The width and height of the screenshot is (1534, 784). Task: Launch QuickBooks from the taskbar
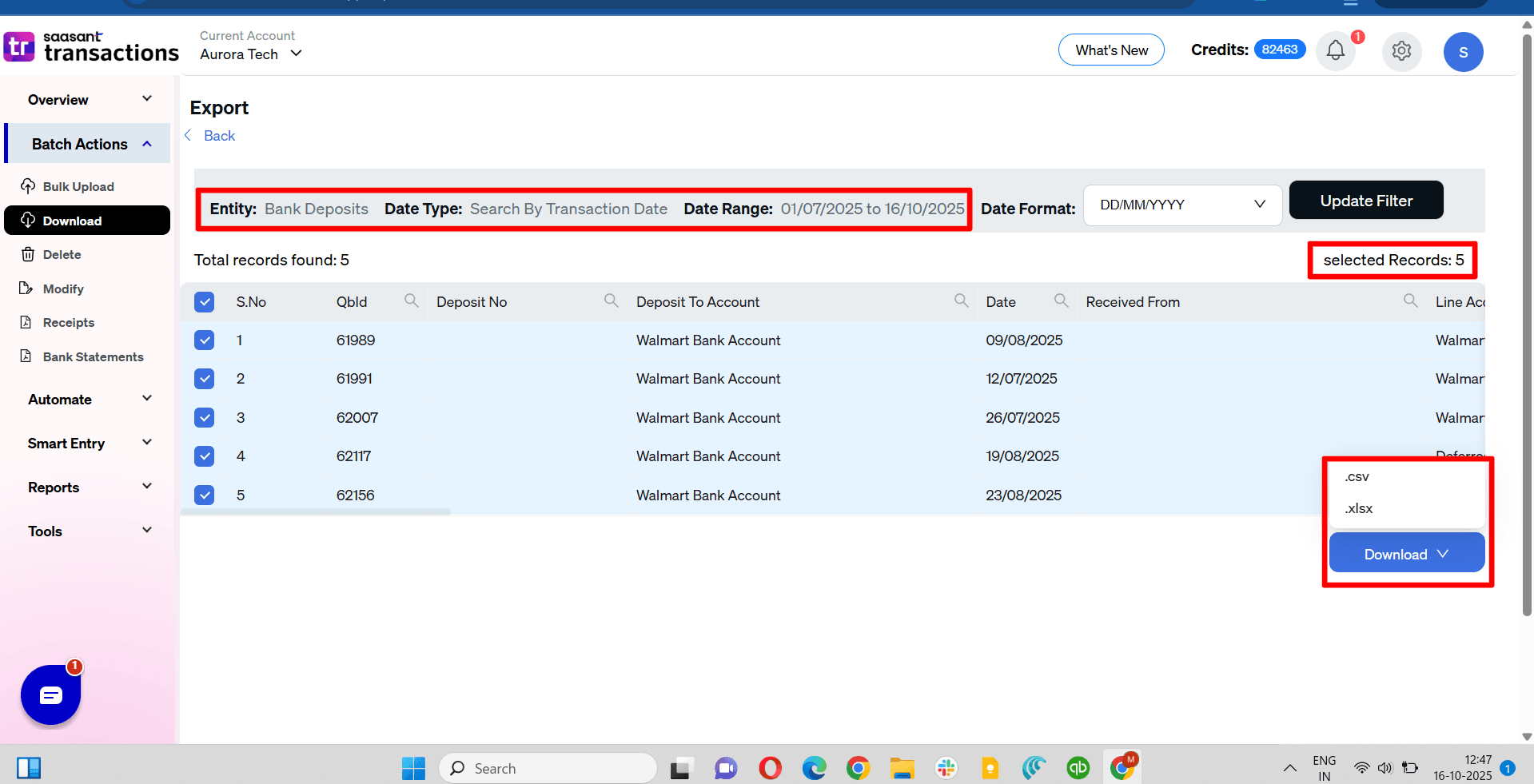click(x=1078, y=768)
